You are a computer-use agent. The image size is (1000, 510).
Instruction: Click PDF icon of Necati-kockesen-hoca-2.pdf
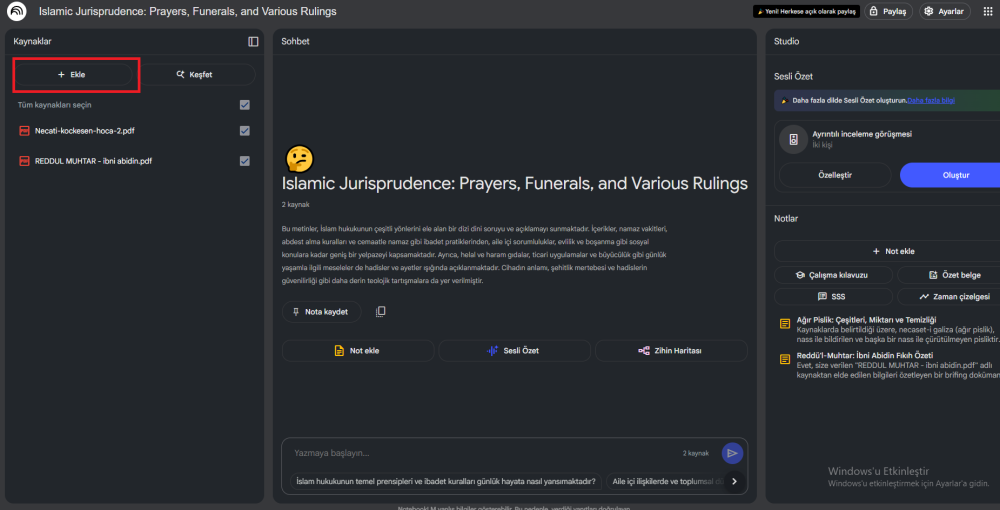(24, 131)
